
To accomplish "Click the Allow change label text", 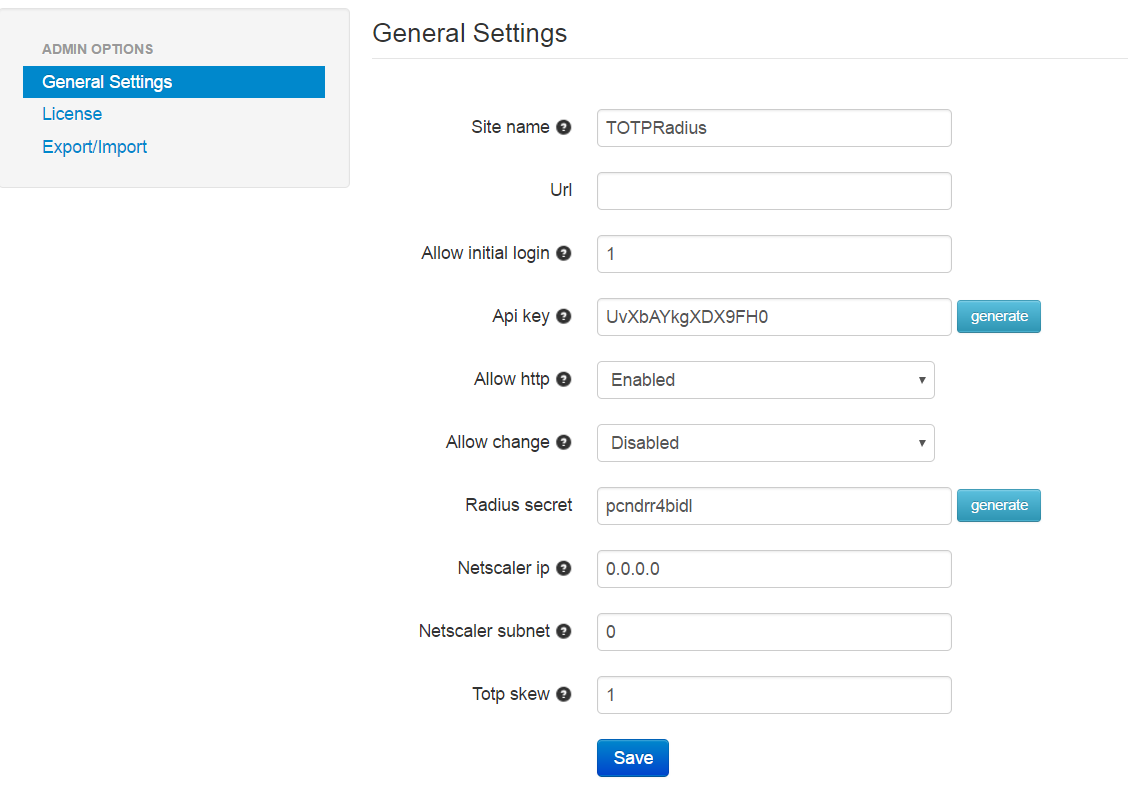I will click(x=498, y=442).
